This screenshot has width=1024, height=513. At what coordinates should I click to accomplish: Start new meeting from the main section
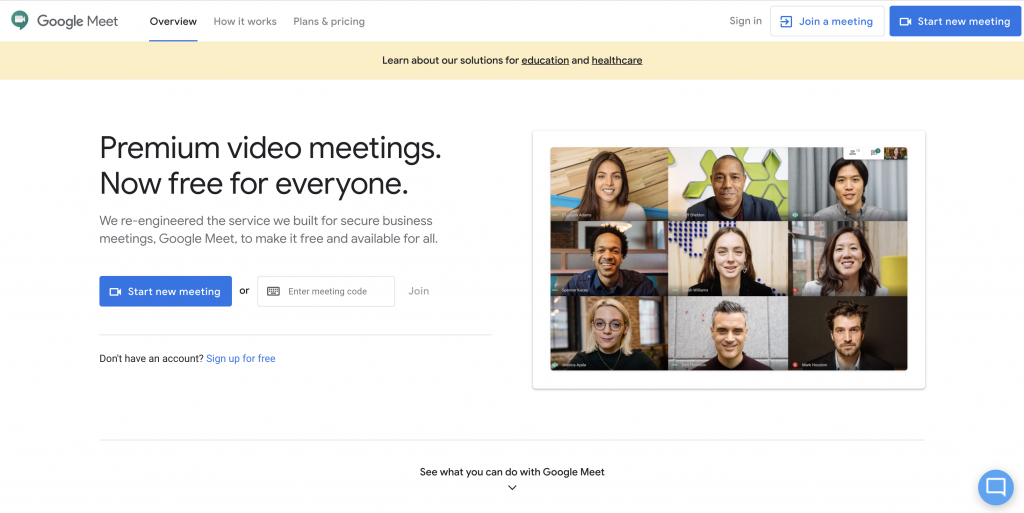pos(165,291)
